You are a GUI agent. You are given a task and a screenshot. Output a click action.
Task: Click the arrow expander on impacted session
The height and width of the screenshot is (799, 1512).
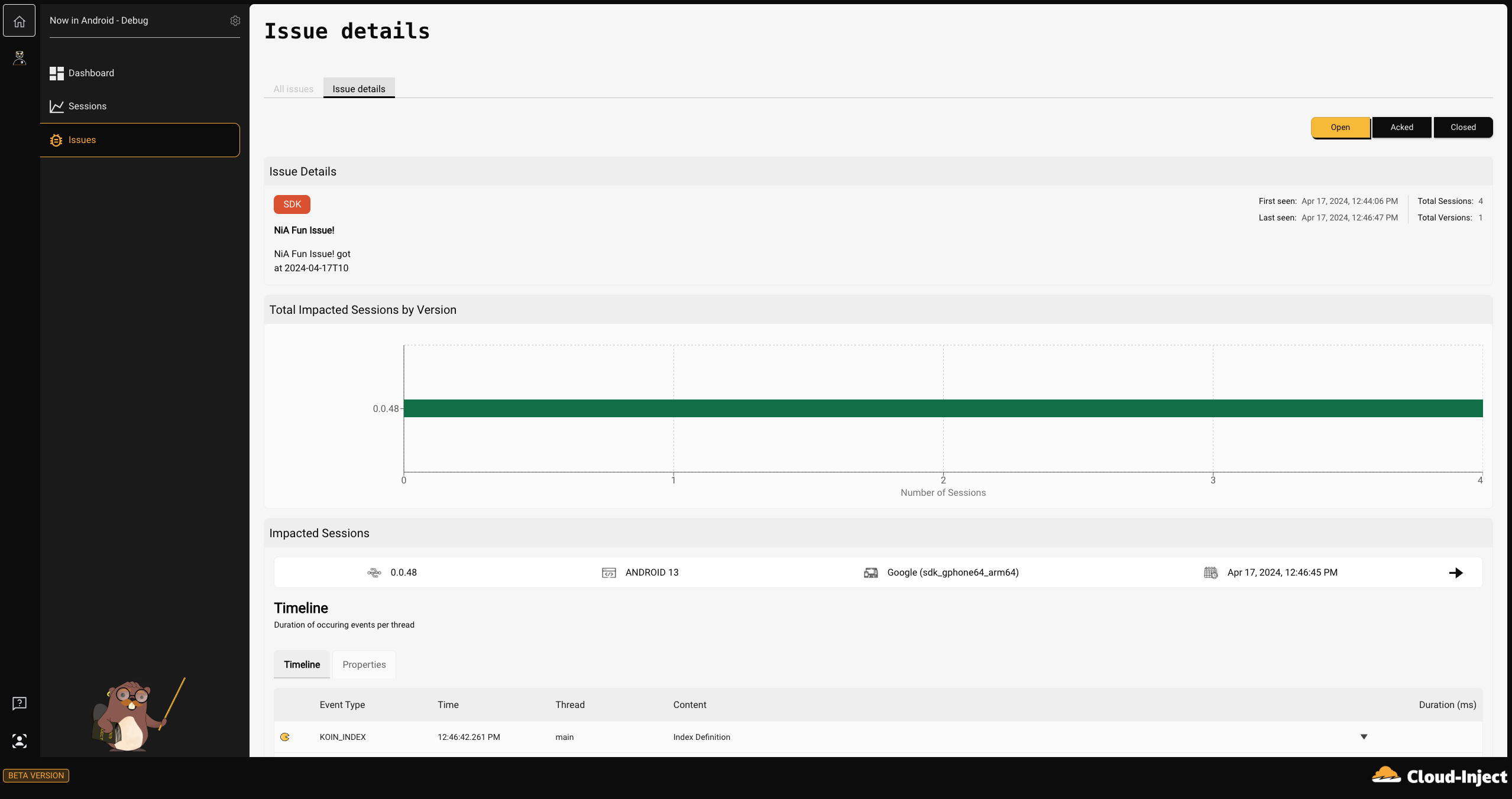(1456, 572)
